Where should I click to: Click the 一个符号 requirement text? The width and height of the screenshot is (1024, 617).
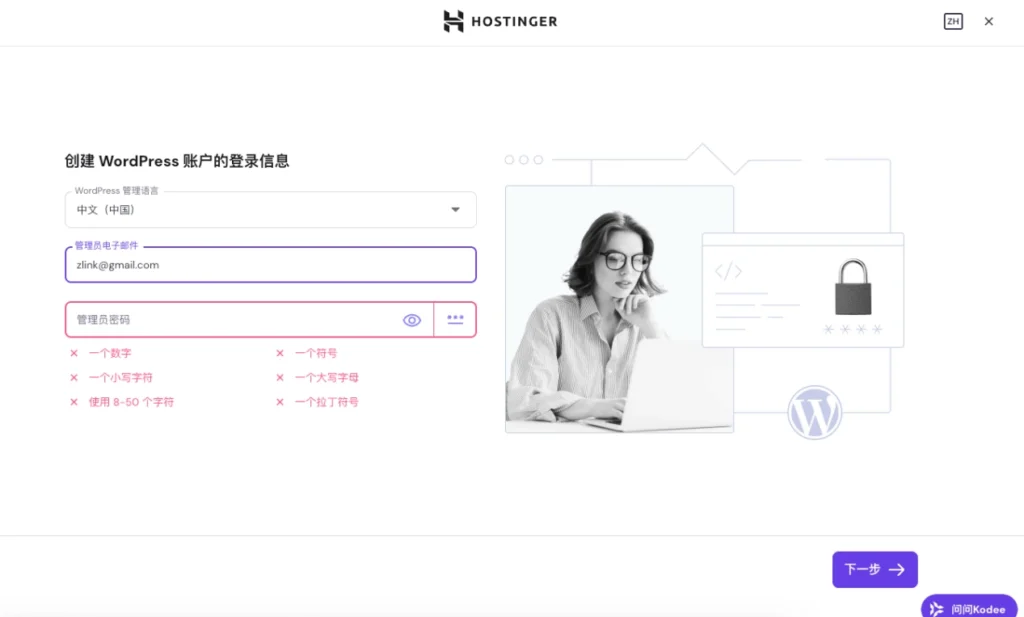[x=316, y=353]
